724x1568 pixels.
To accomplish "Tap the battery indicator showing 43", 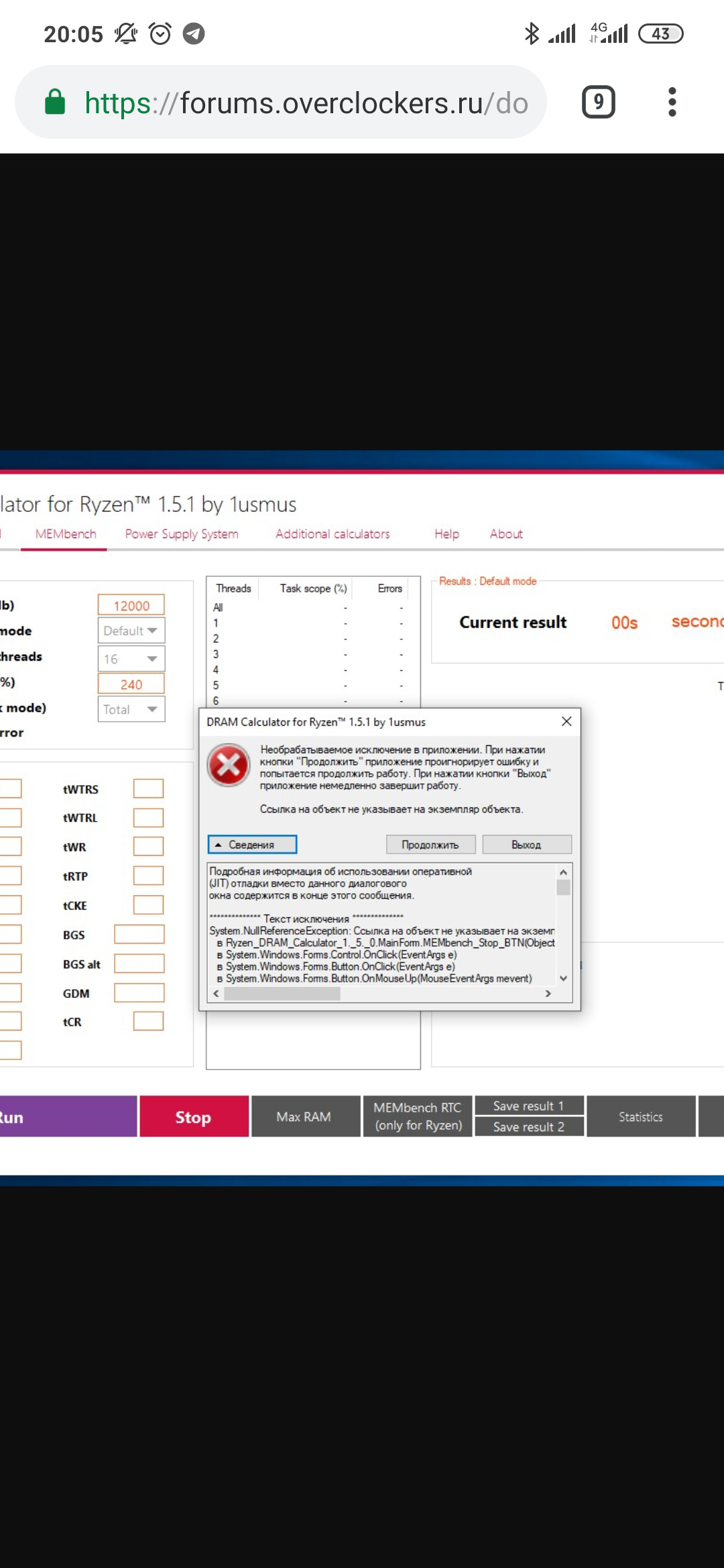I will 661,34.
